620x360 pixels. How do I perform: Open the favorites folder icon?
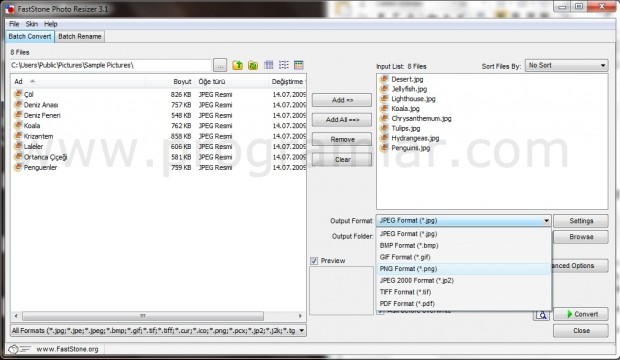click(x=253, y=65)
